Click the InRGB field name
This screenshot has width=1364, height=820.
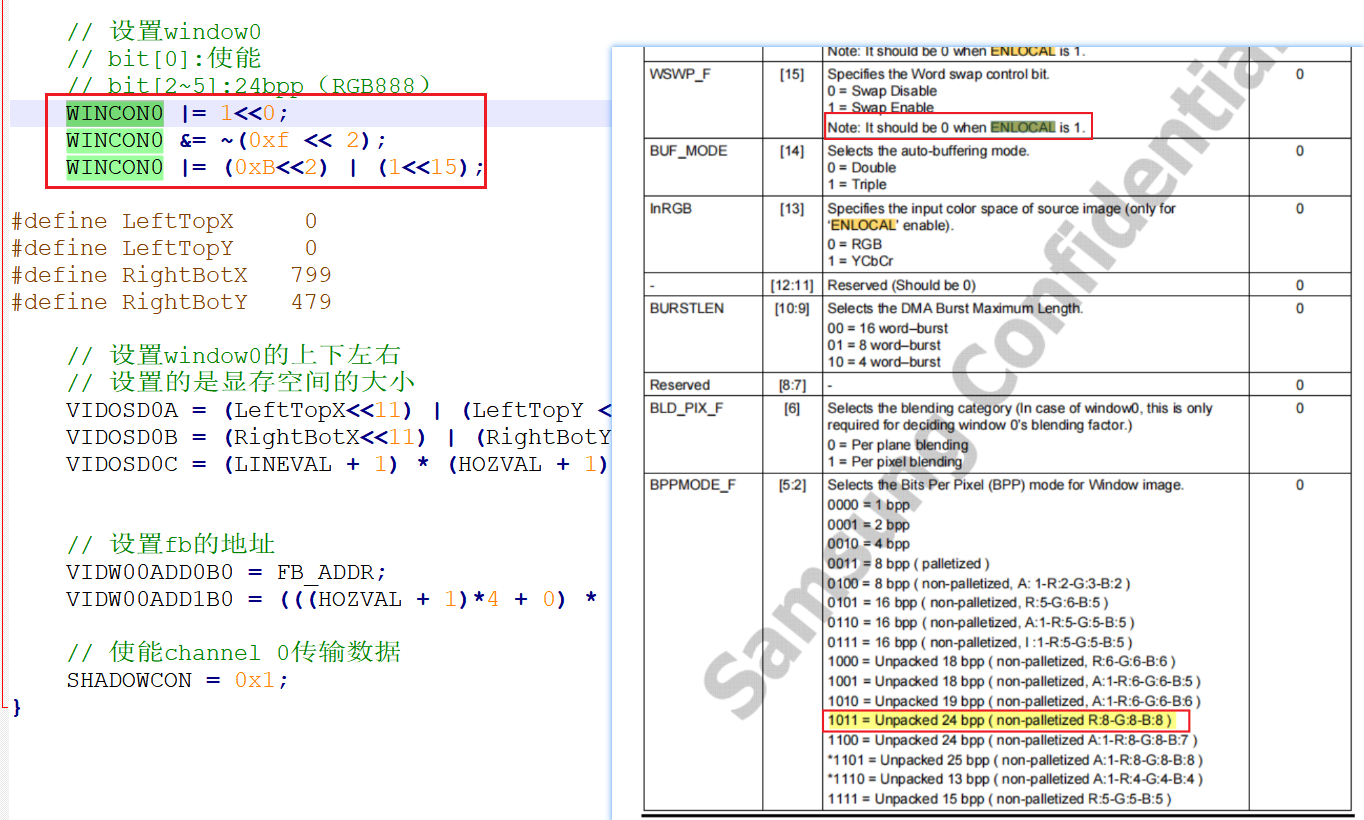(x=670, y=209)
